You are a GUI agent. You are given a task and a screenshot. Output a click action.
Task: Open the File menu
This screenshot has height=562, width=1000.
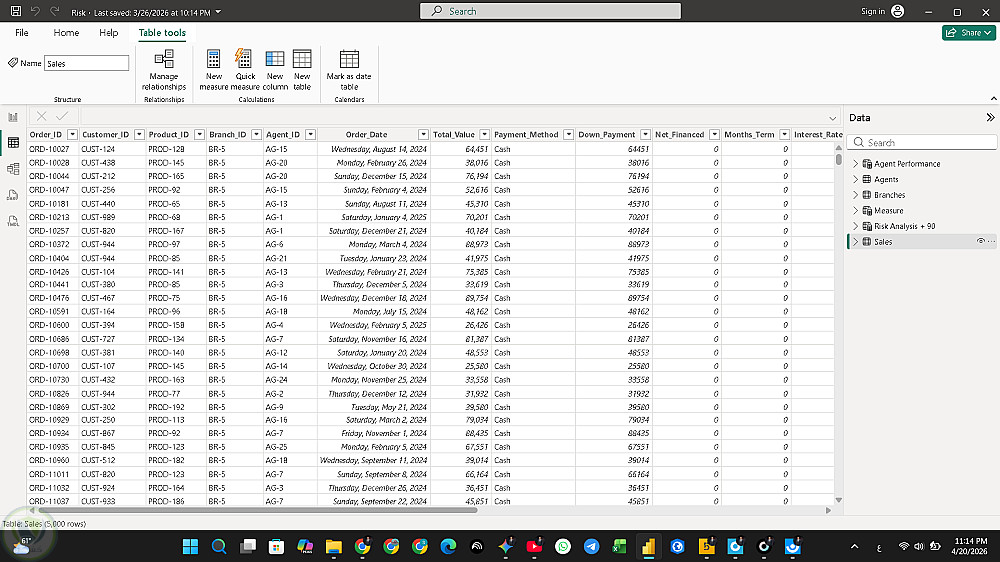[x=22, y=33]
